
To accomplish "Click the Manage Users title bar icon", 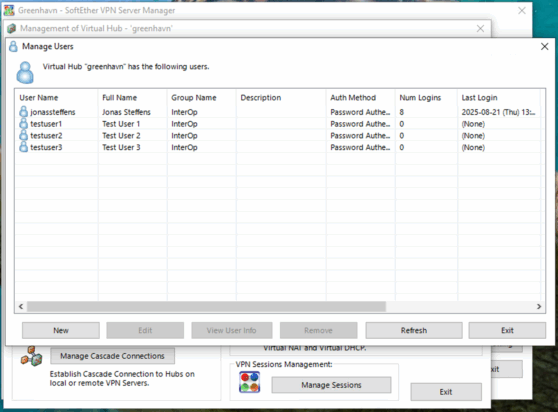I will point(13,46).
